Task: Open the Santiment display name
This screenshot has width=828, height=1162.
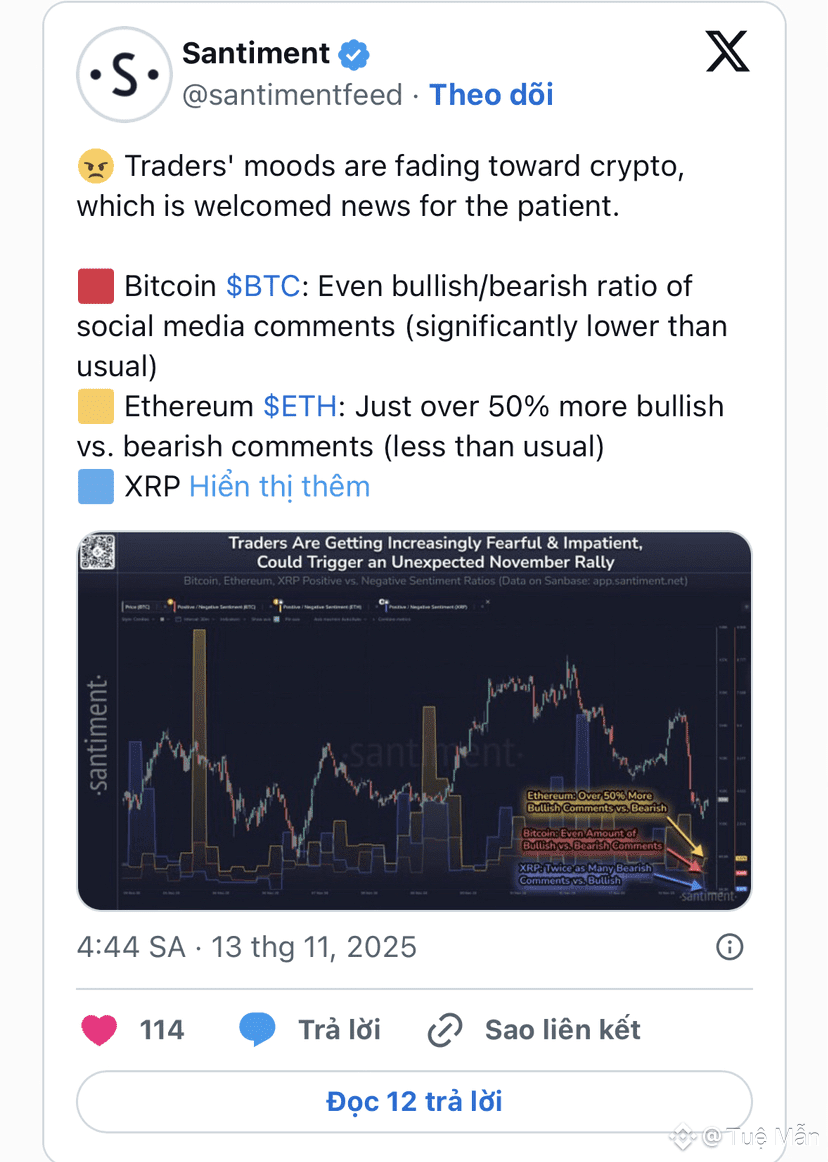Action: click(256, 53)
